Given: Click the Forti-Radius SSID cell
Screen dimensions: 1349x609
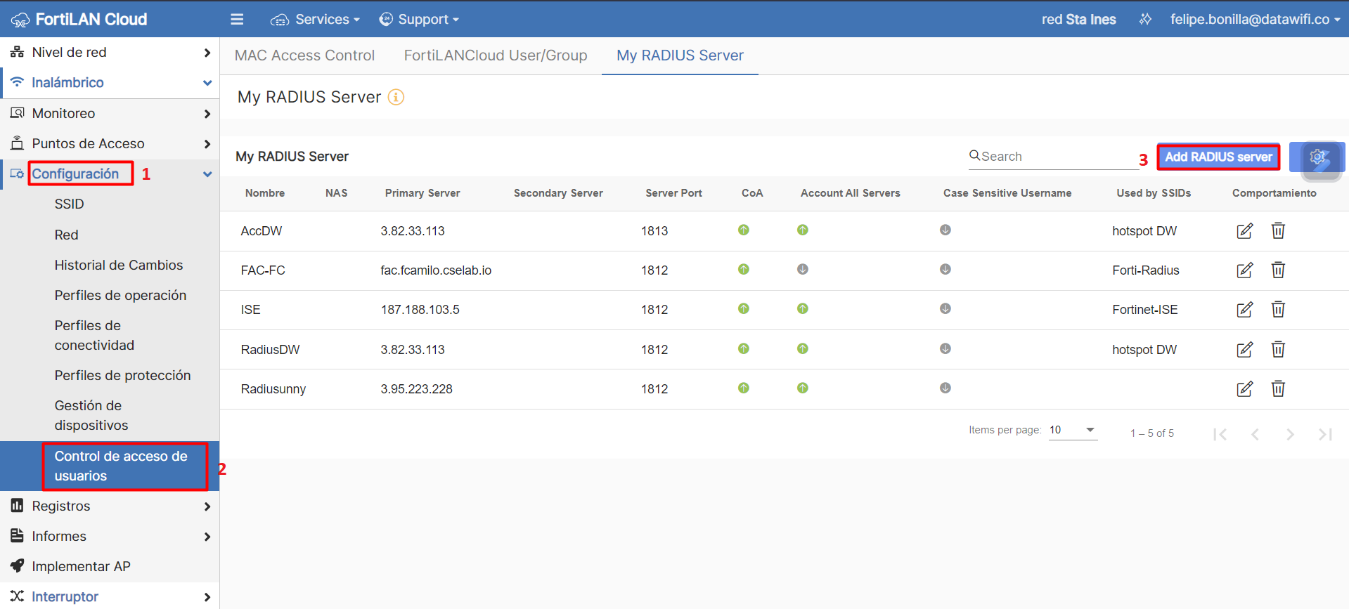Looking at the screenshot, I should (x=1146, y=270).
